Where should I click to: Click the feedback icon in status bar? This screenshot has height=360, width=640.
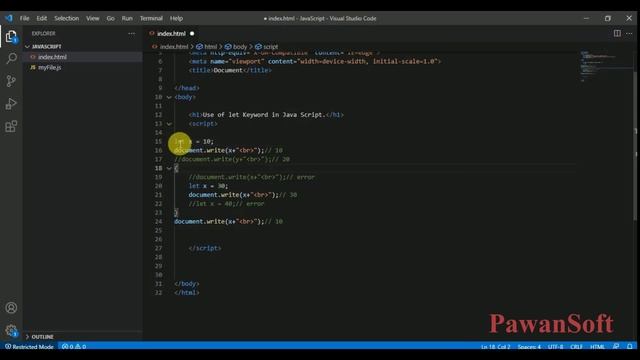coord(616,347)
